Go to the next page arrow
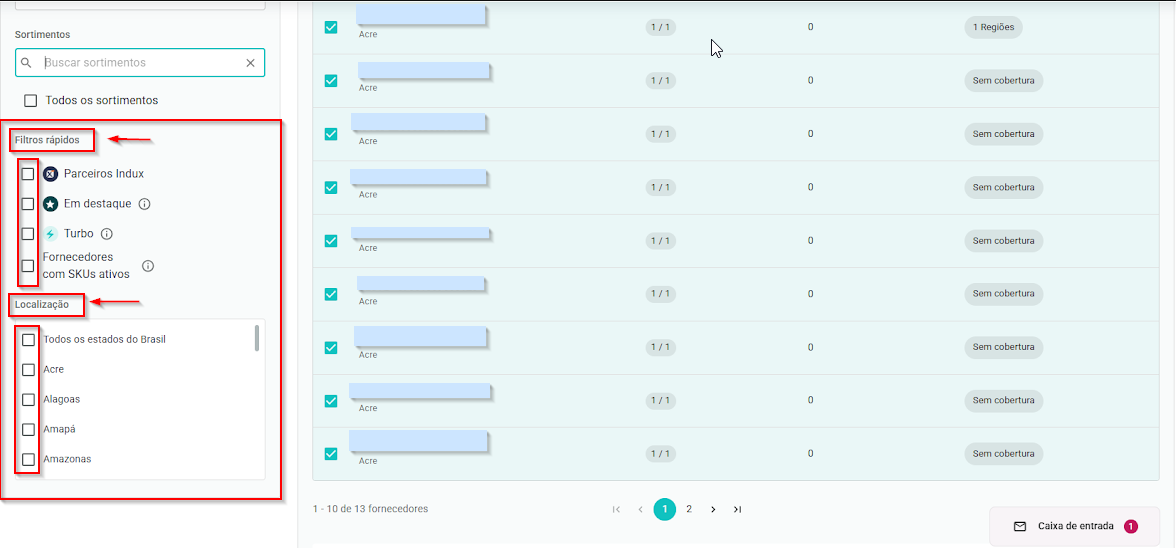Viewport: 1176px width, 548px height. [713, 510]
